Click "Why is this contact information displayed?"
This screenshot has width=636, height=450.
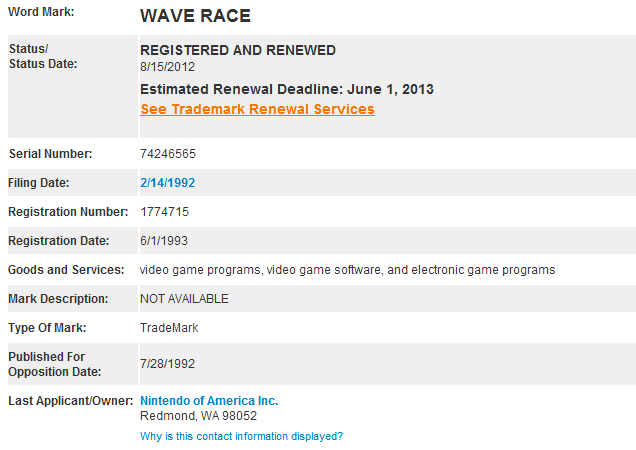[x=241, y=436]
